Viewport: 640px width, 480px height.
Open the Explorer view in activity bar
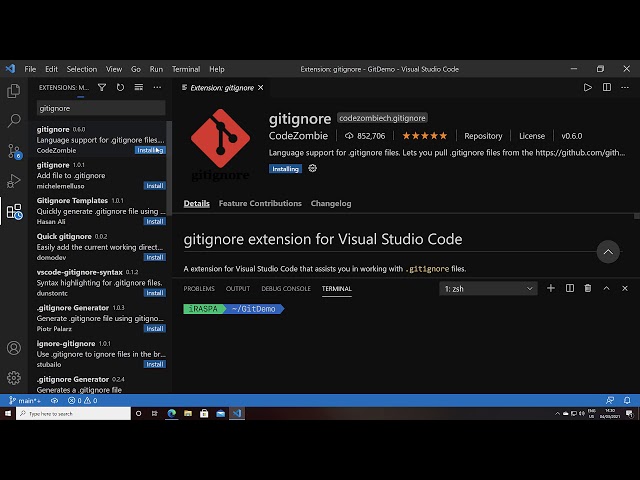coord(13,91)
